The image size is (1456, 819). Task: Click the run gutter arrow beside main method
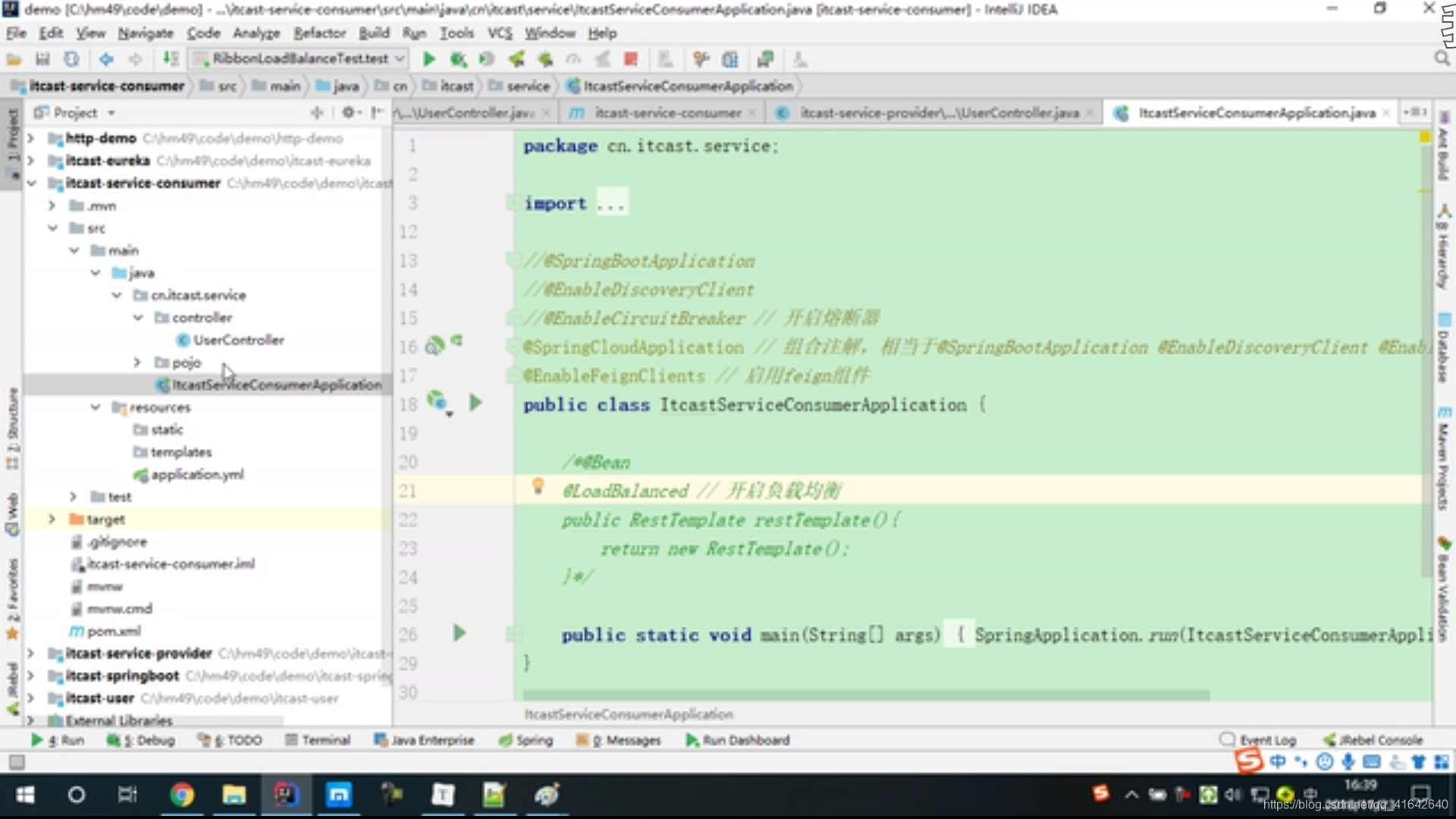(x=459, y=632)
